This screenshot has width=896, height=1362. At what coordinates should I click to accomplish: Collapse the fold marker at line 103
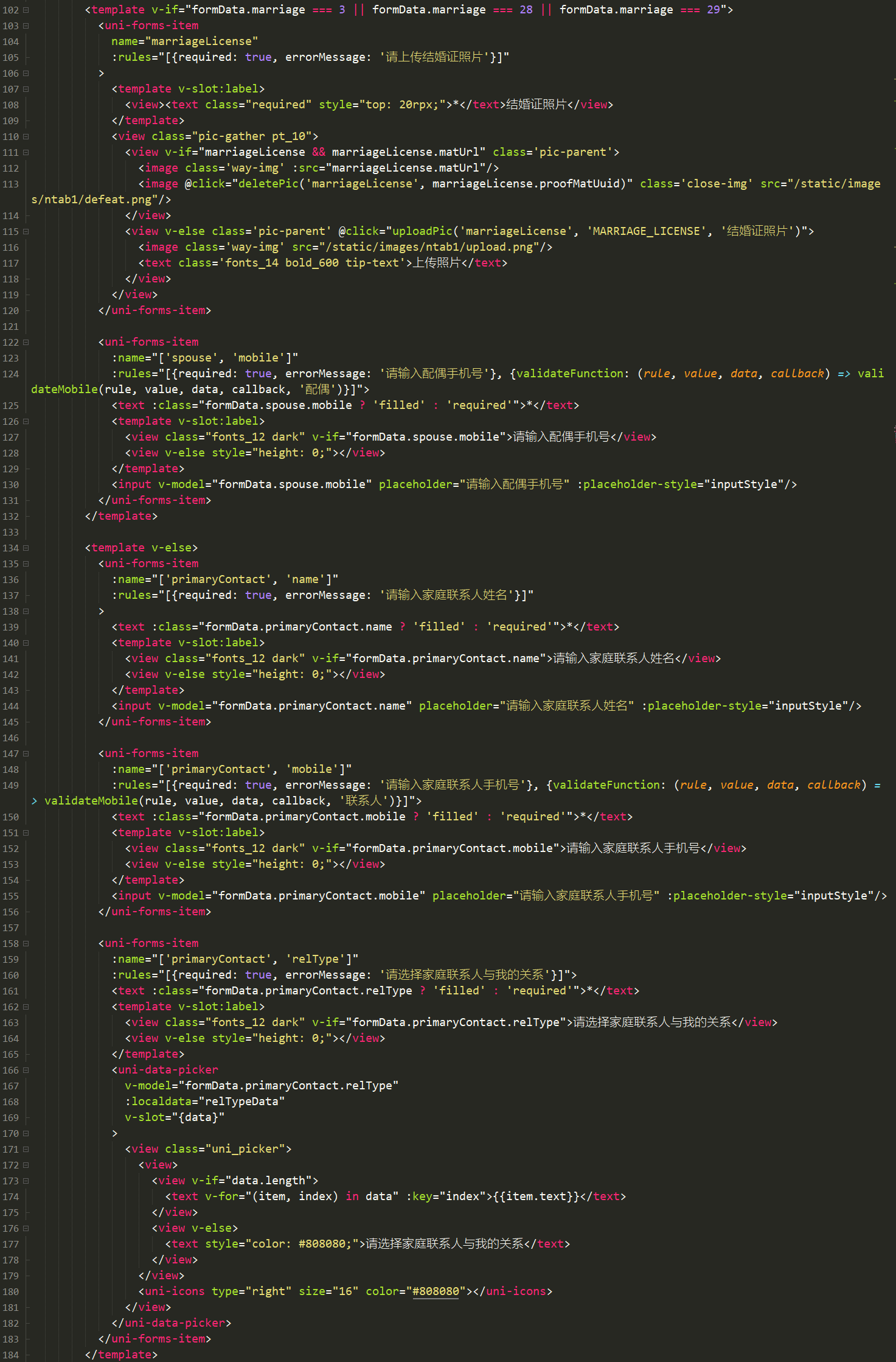(x=26, y=26)
